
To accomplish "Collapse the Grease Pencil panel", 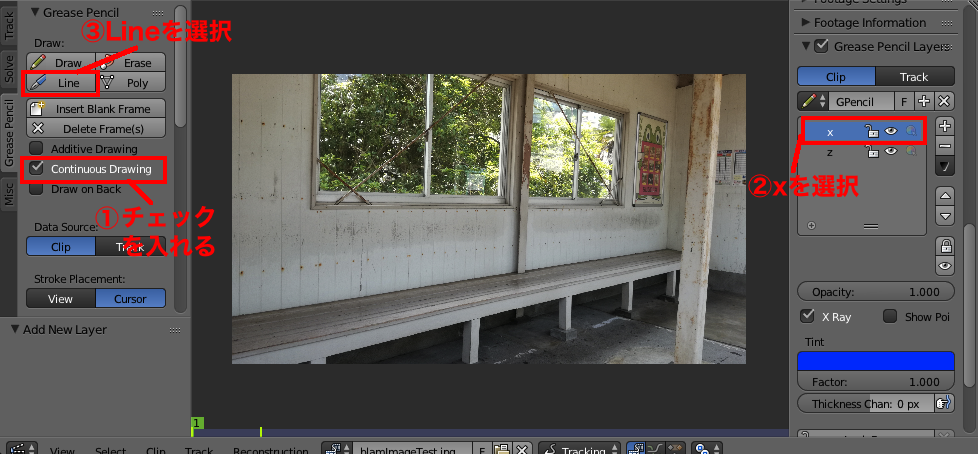I will [x=34, y=12].
